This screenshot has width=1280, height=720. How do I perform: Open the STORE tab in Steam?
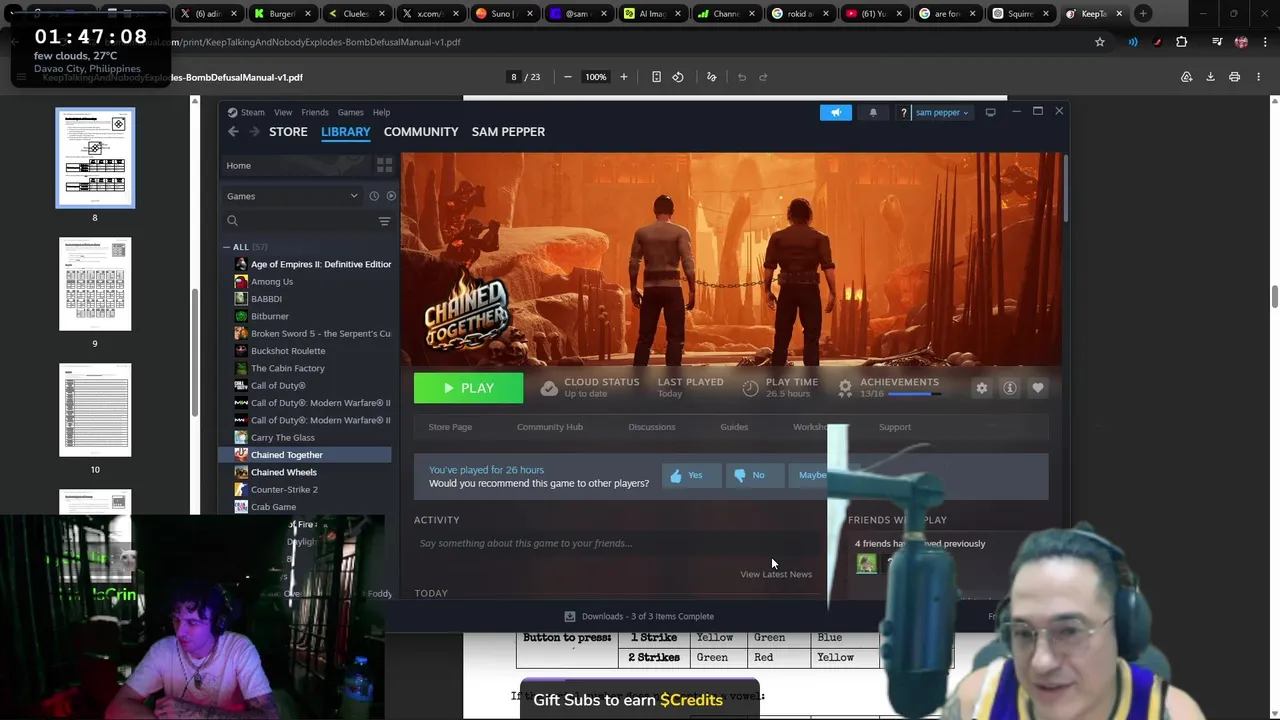tap(288, 131)
